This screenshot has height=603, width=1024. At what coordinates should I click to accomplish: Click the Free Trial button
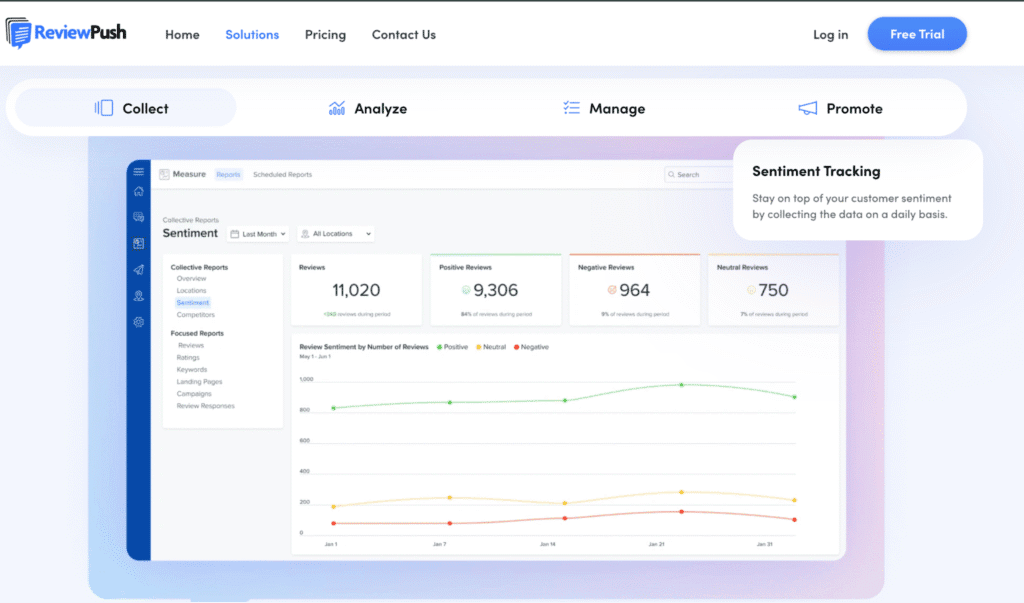tap(916, 33)
